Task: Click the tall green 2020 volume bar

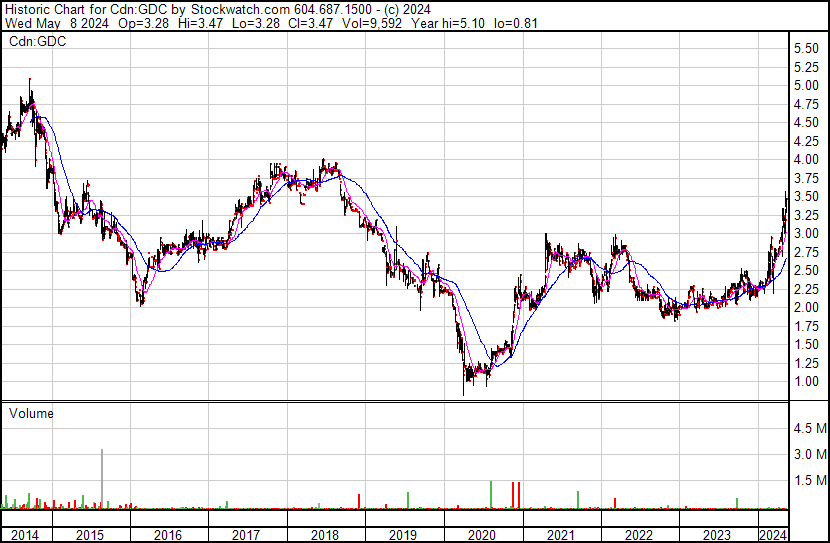Action: [x=491, y=495]
